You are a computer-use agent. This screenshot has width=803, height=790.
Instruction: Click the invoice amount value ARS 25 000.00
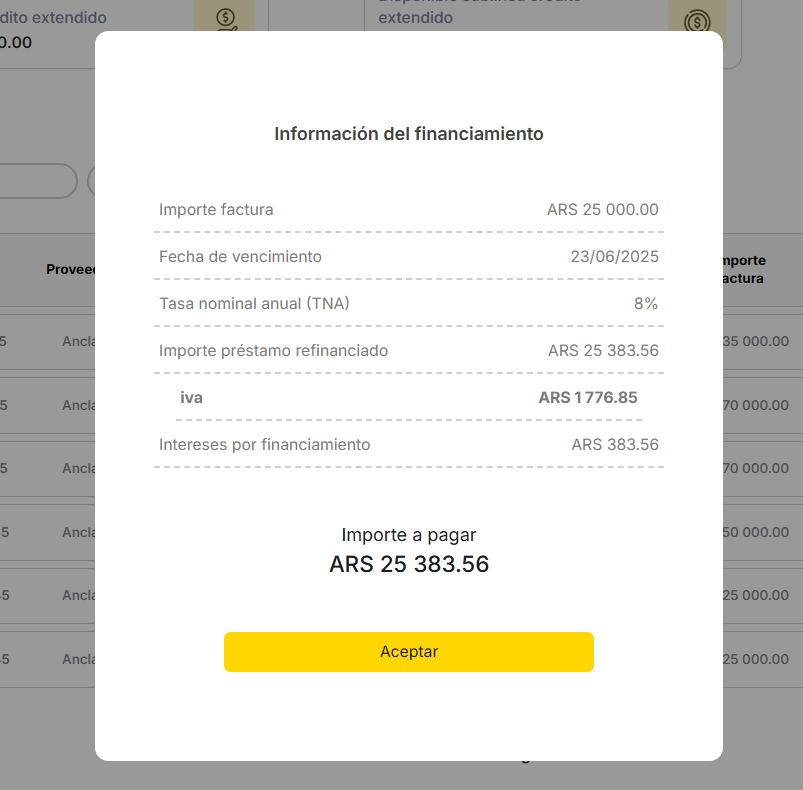point(602,210)
